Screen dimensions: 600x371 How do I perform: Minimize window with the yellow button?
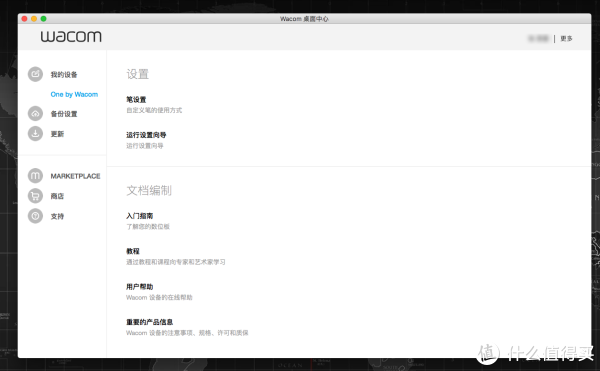(34, 19)
